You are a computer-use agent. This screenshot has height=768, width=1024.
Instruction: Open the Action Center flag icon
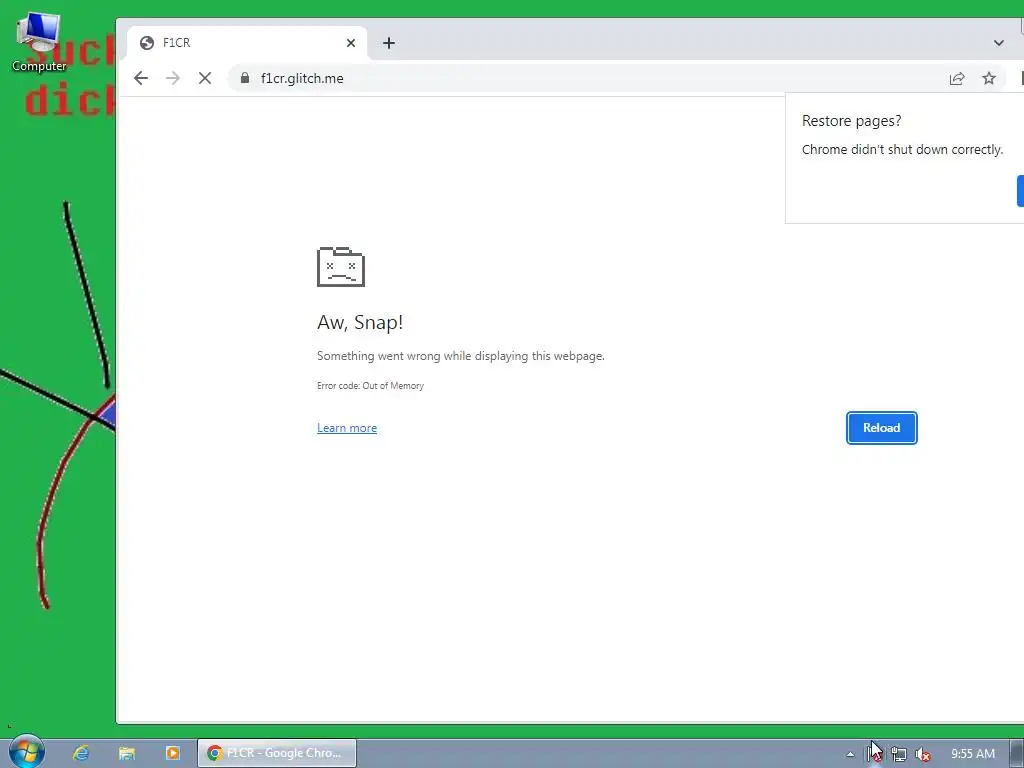tap(874, 754)
